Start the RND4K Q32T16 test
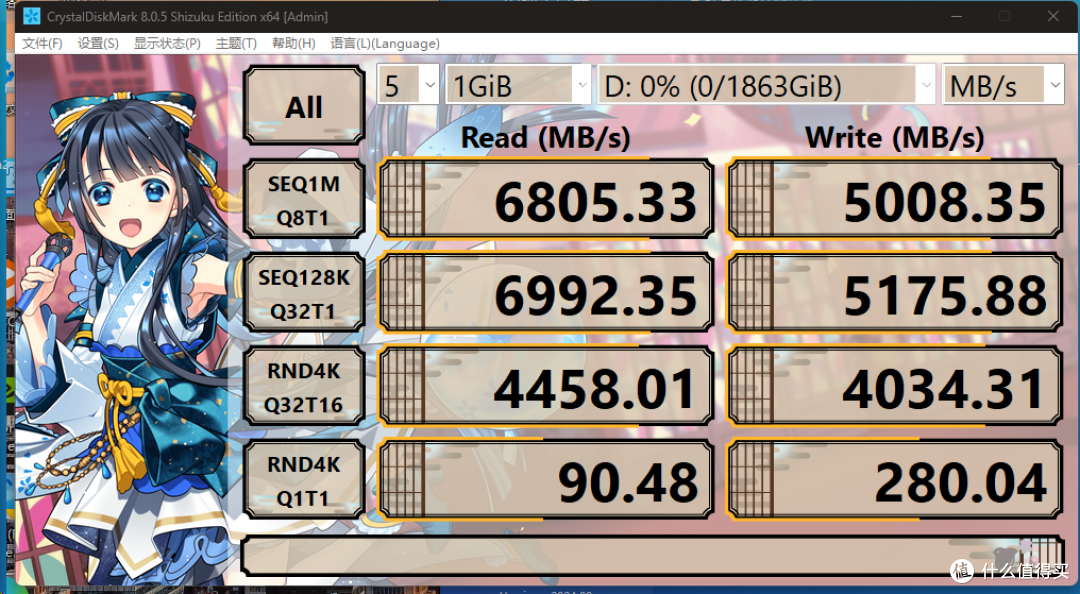The height and width of the screenshot is (594, 1080). [x=304, y=387]
